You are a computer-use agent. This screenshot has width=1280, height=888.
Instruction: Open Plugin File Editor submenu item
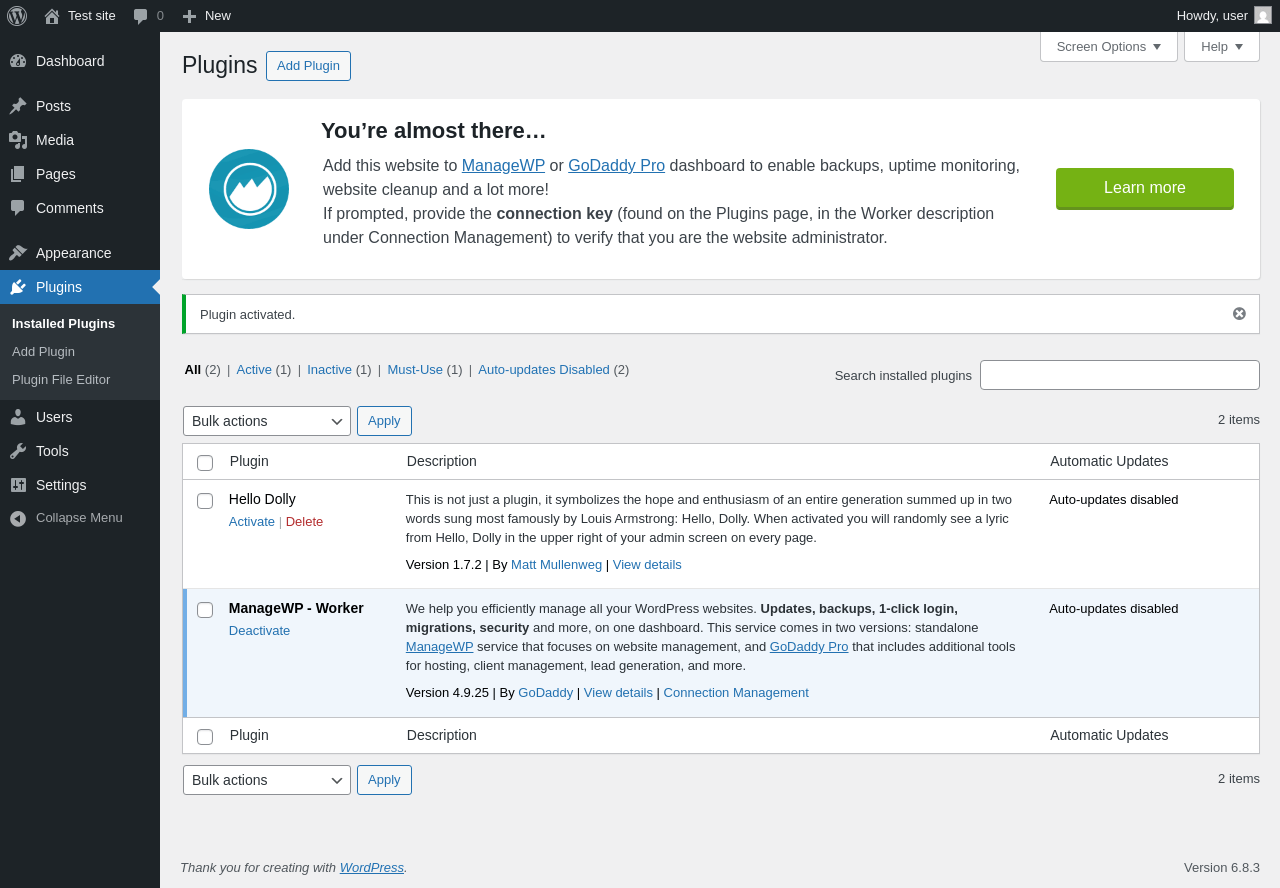coord(61,380)
